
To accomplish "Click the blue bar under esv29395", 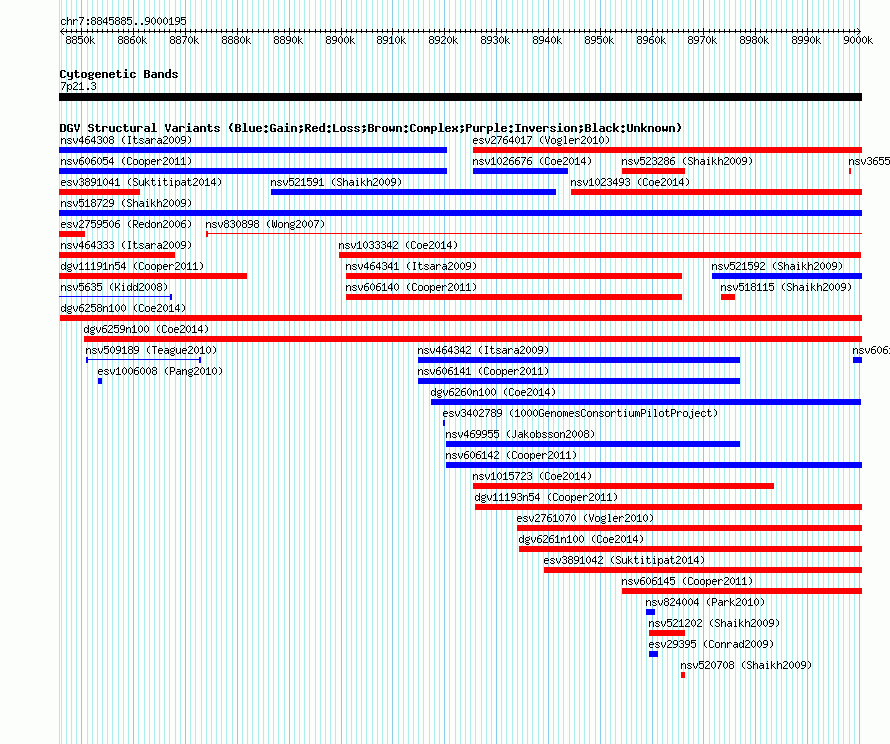I will [653, 654].
